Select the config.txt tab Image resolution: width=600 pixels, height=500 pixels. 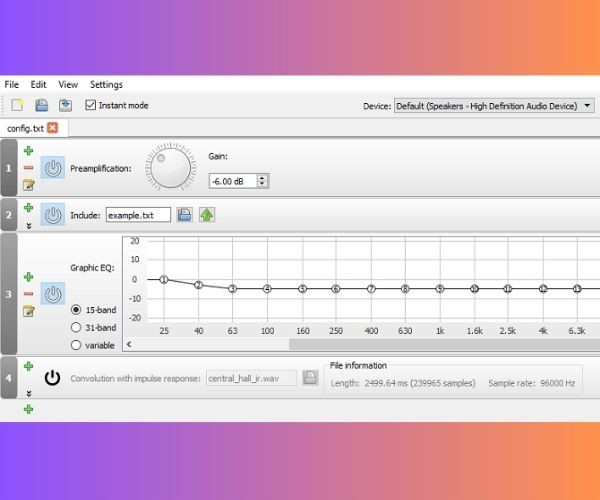(25, 129)
